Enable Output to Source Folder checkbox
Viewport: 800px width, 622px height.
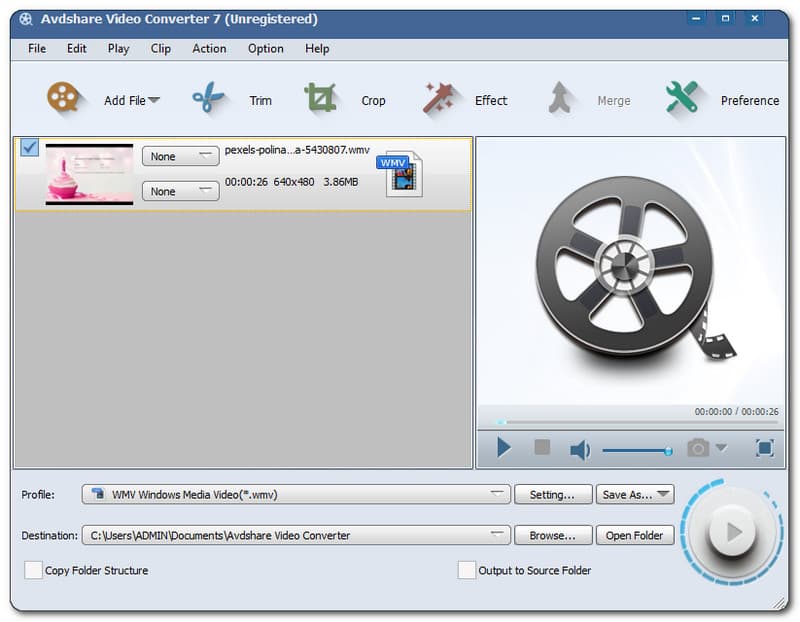click(466, 570)
